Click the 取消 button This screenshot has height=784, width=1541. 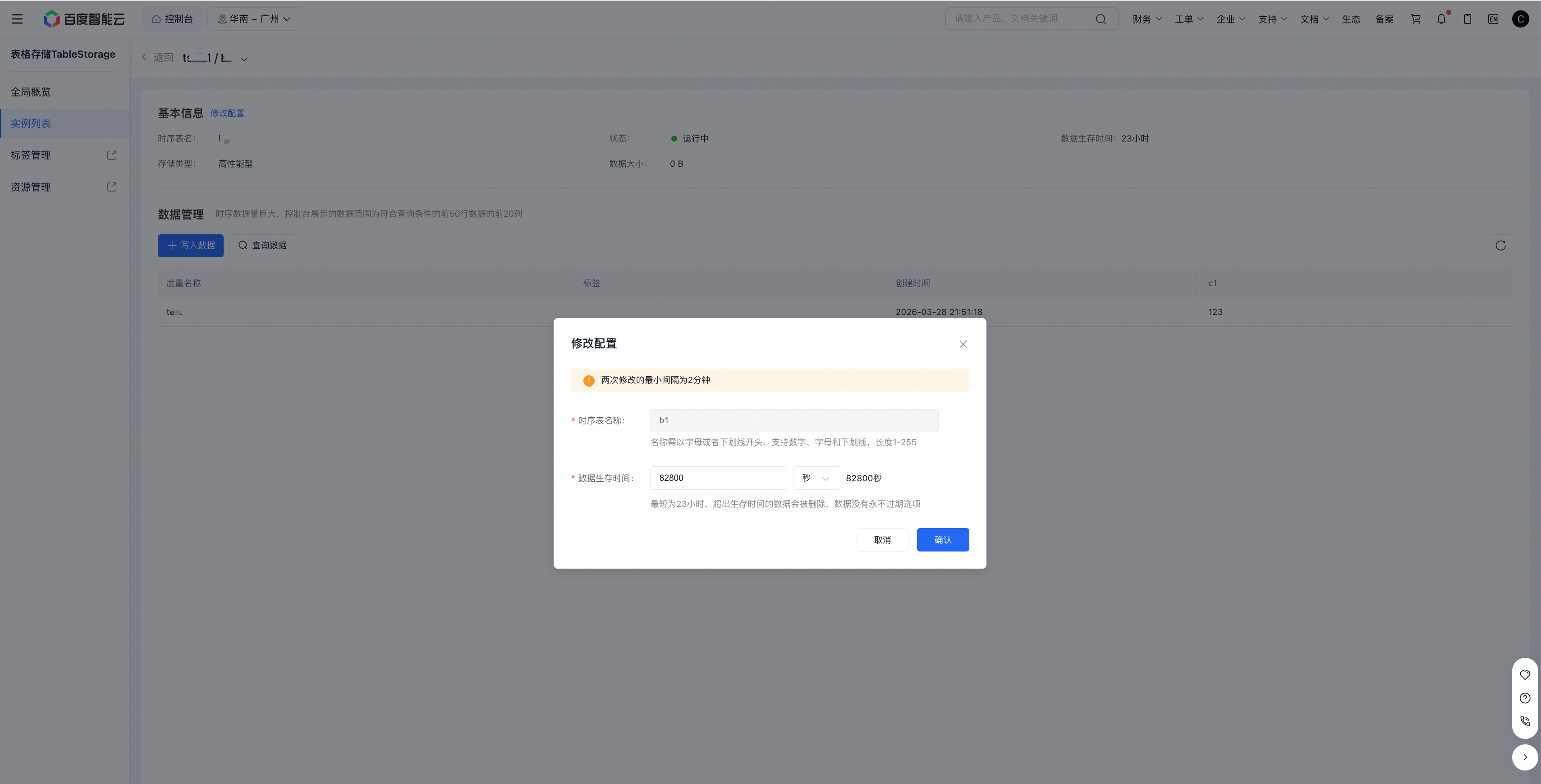pos(882,540)
